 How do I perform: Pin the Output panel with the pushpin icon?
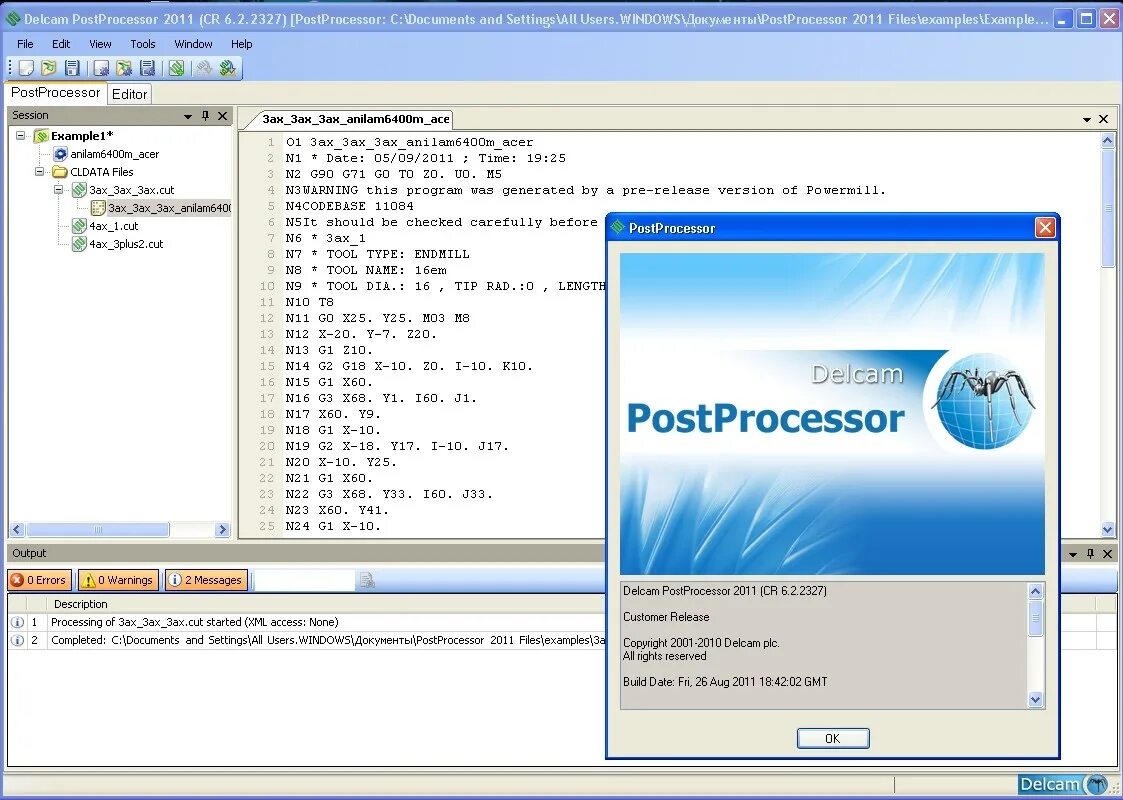(x=1090, y=554)
